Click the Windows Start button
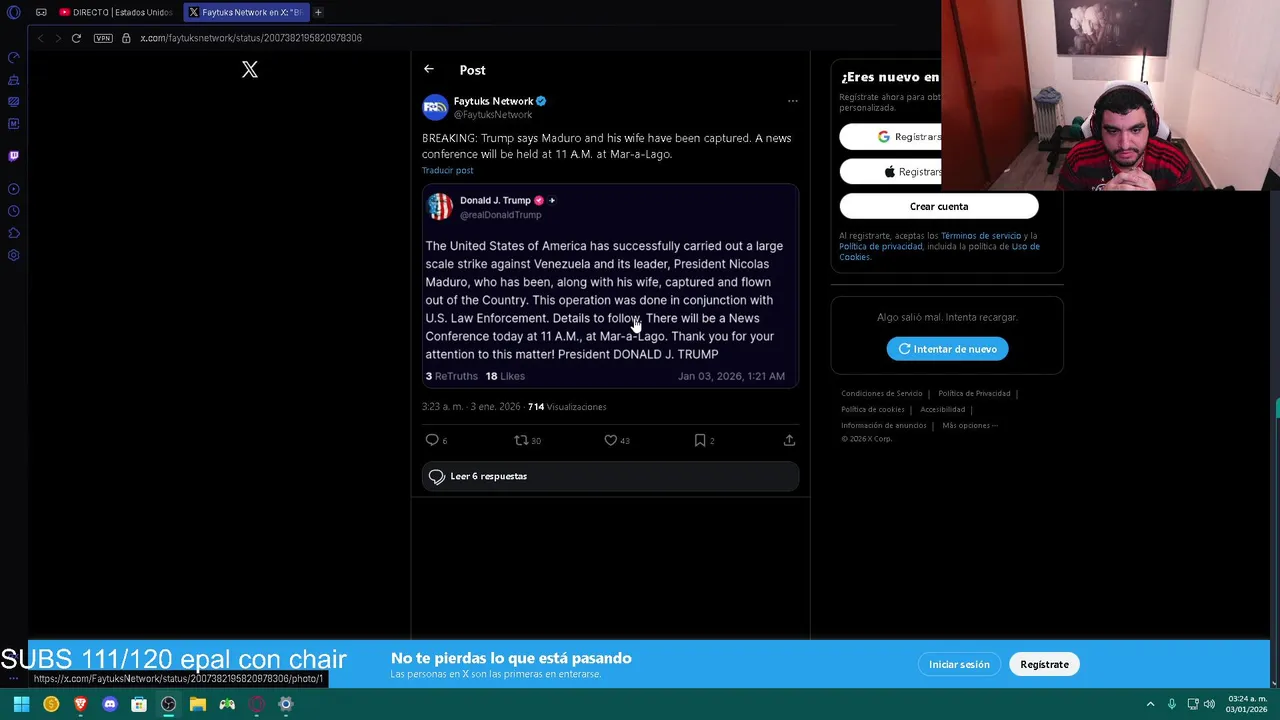Screen dimensions: 1280x720 pyautogui.click(x=21, y=704)
